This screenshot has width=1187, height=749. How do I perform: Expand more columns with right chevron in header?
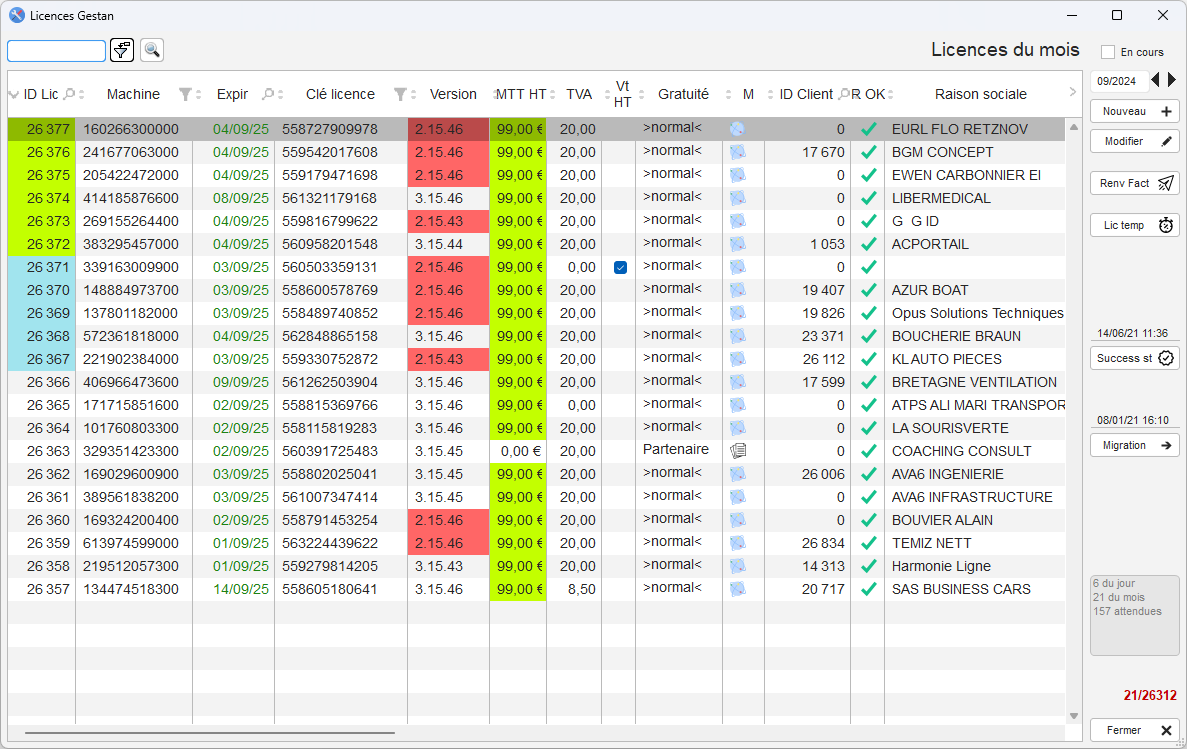tap(1073, 92)
